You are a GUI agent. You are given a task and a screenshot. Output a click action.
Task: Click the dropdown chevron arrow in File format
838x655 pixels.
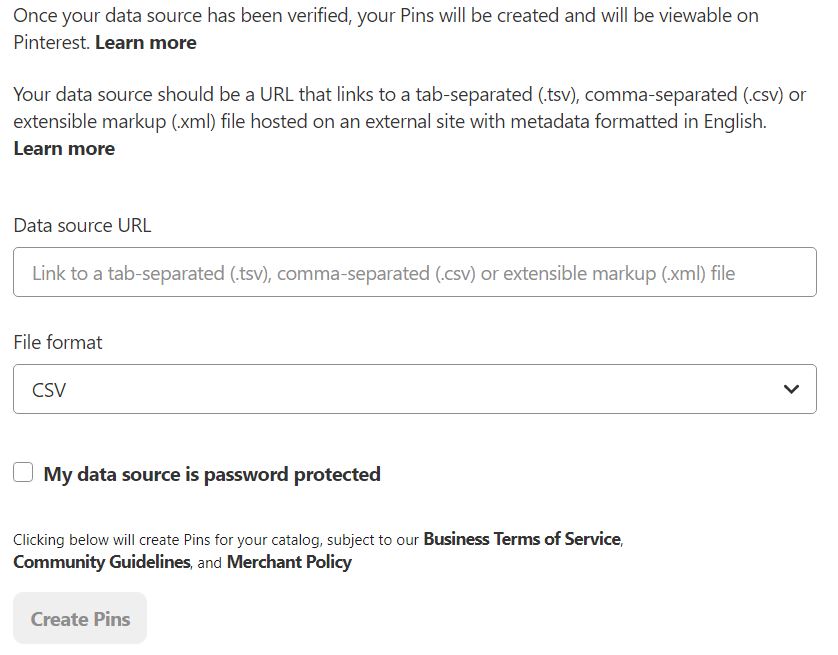point(792,389)
